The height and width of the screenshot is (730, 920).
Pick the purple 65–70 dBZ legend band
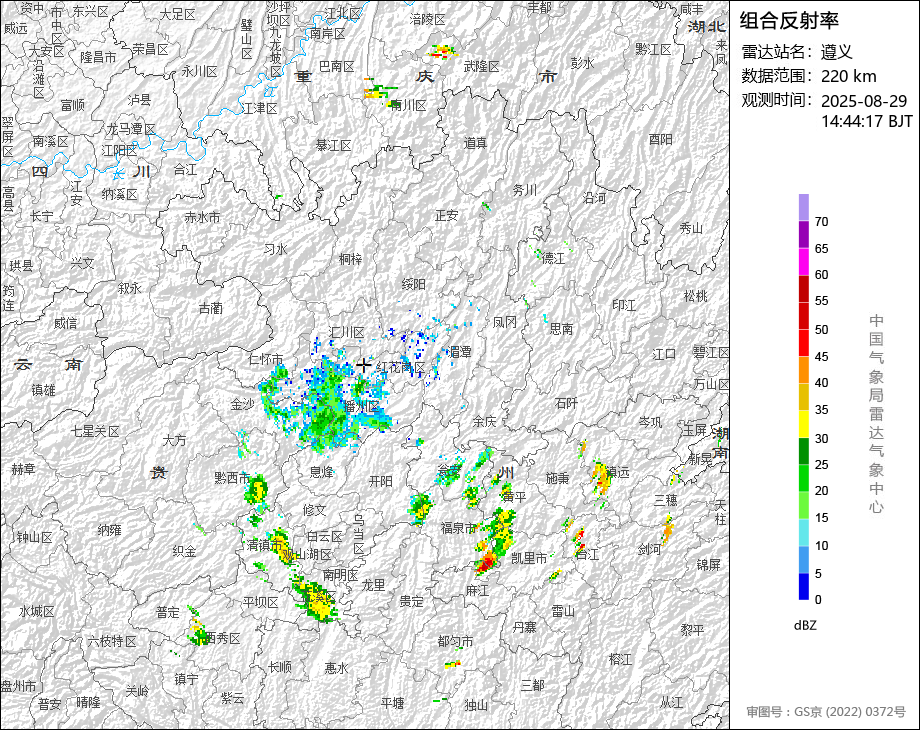[804, 234]
